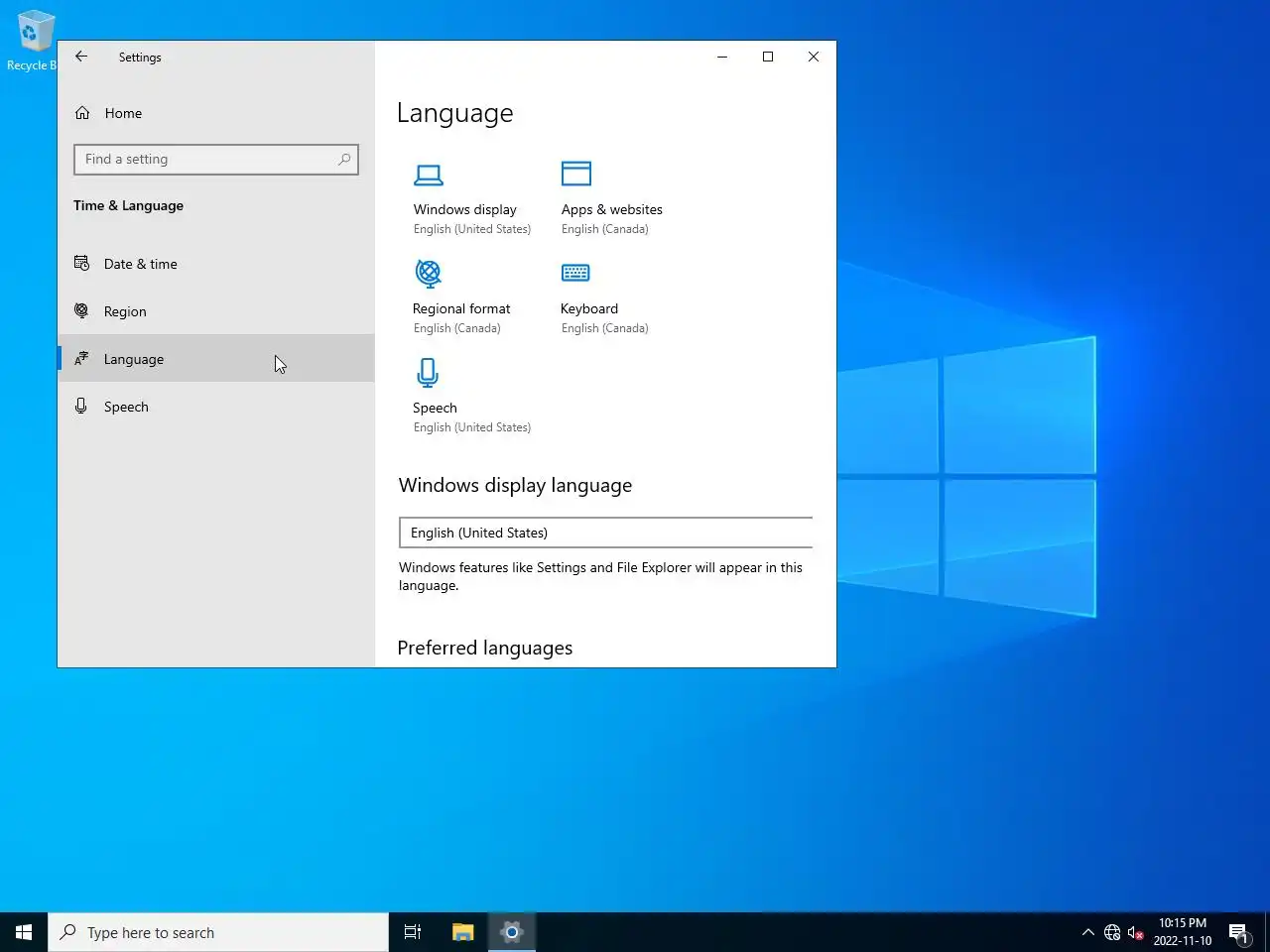Open the Windows Start menu

[24, 932]
